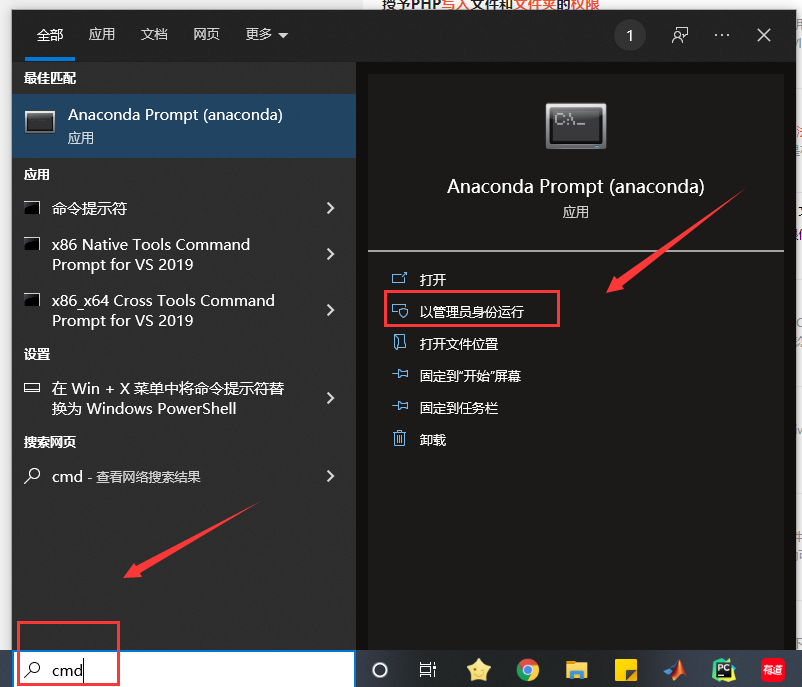Switch to the 全部 tab
The height and width of the screenshot is (687, 802).
point(50,35)
